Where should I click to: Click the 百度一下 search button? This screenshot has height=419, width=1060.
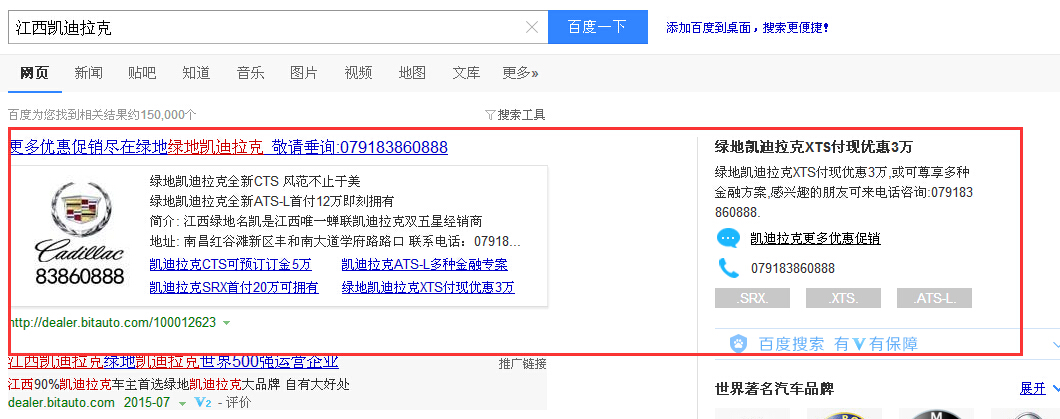598,27
